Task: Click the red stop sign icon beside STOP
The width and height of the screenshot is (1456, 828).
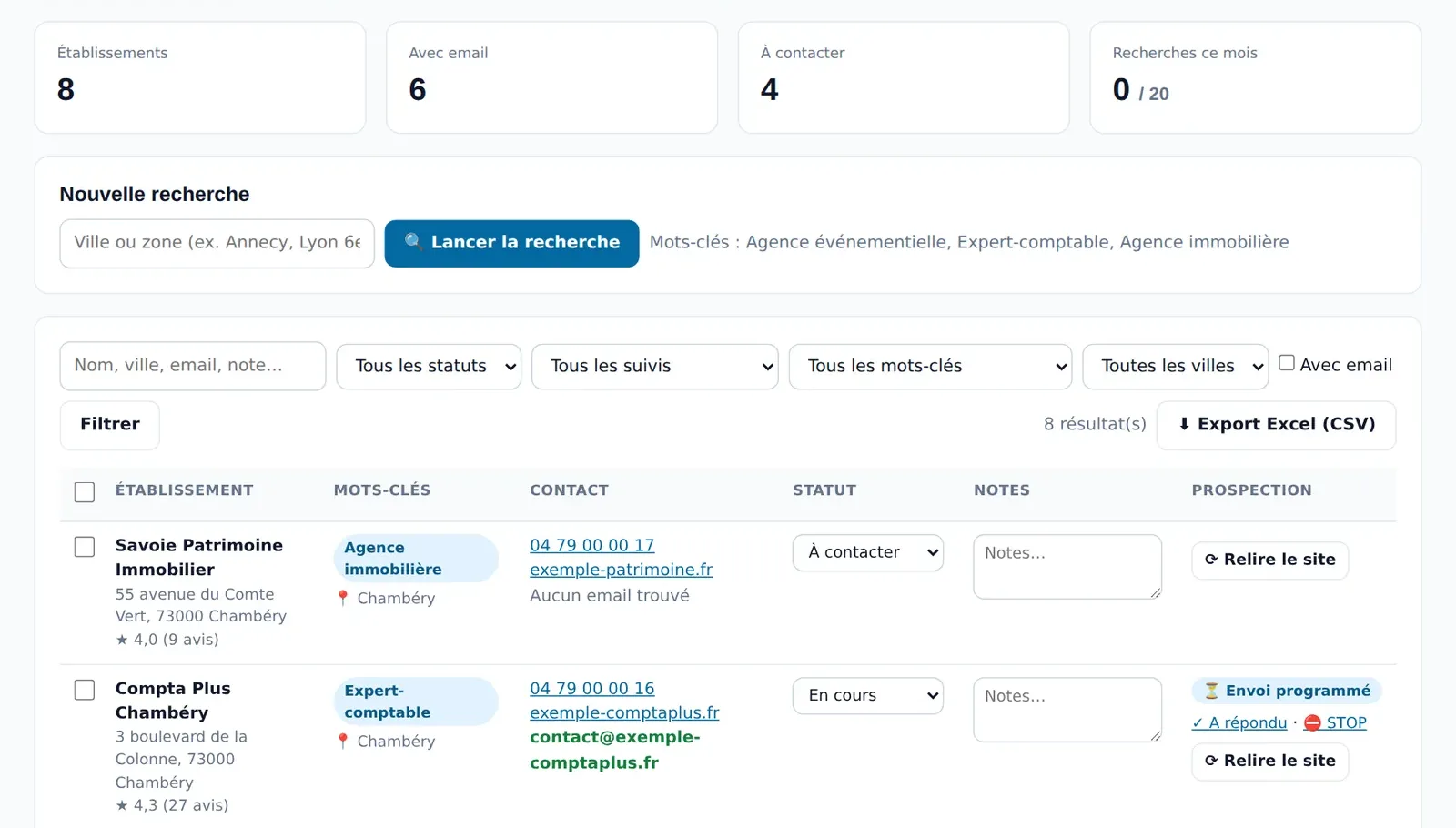Action: coord(1312,722)
